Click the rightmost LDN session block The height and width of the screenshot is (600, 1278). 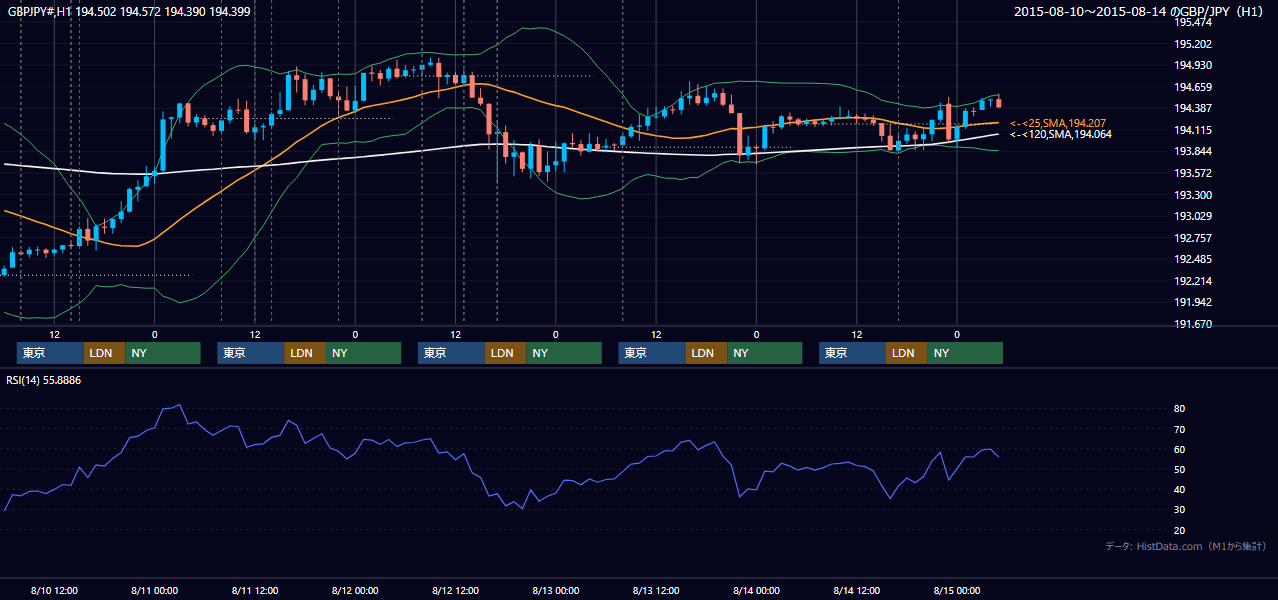pyautogui.click(x=906, y=353)
